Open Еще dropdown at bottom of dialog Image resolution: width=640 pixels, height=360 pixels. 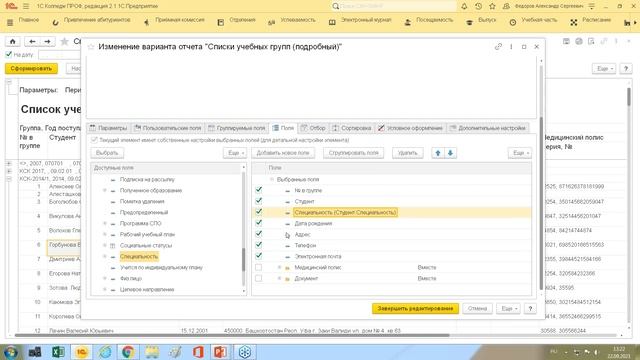pos(509,309)
